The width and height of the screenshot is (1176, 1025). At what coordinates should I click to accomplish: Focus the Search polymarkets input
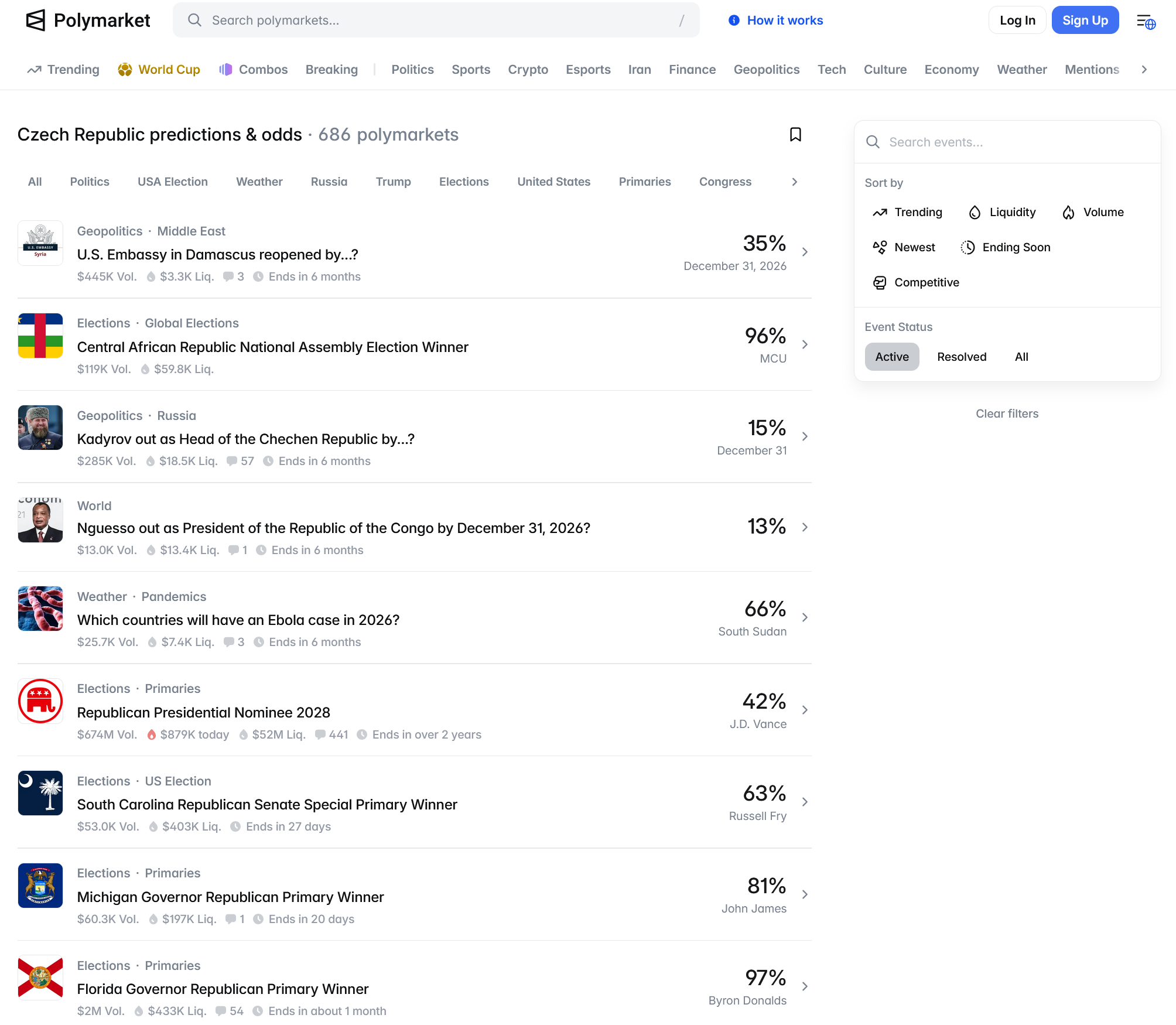tap(436, 20)
